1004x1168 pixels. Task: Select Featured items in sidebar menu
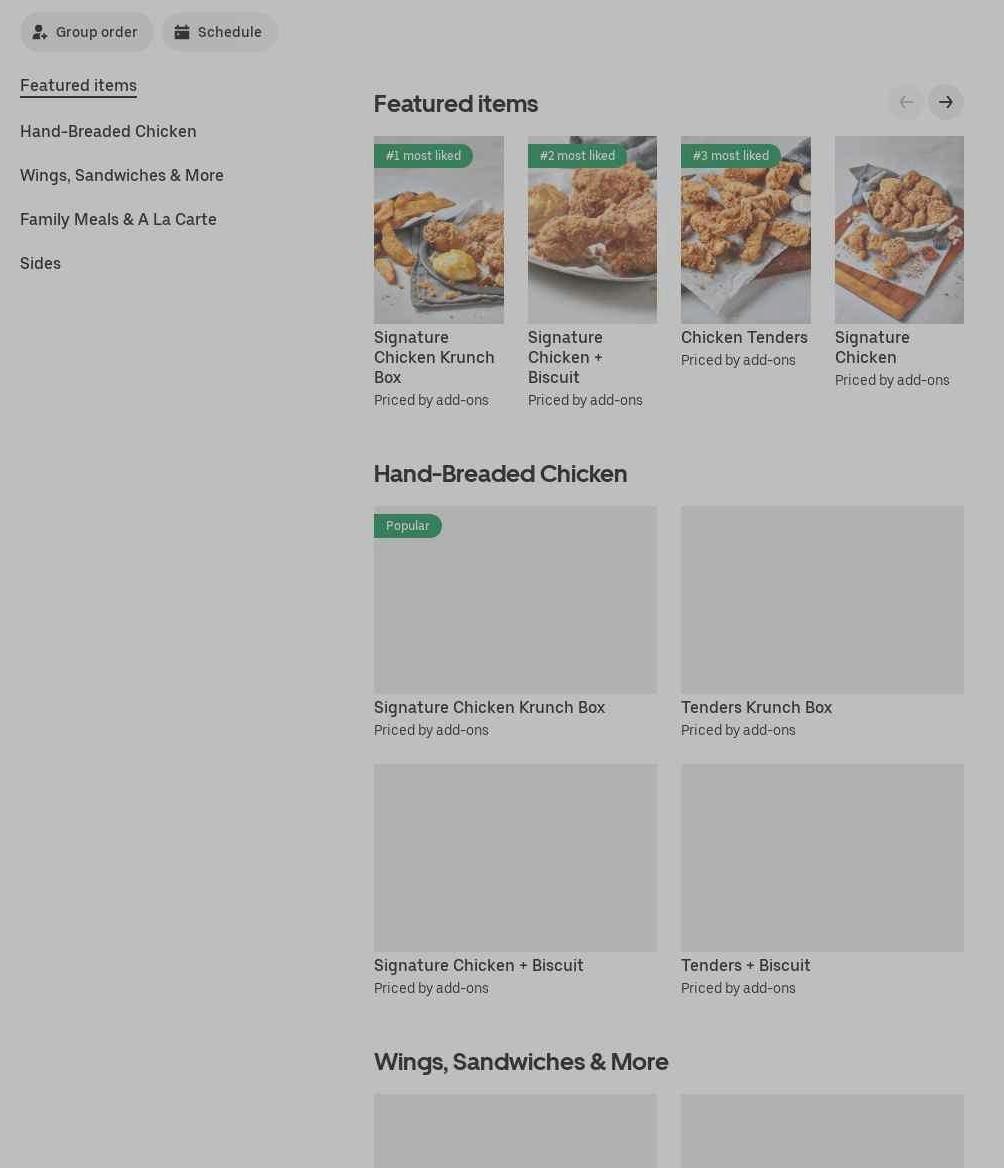(78, 86)
